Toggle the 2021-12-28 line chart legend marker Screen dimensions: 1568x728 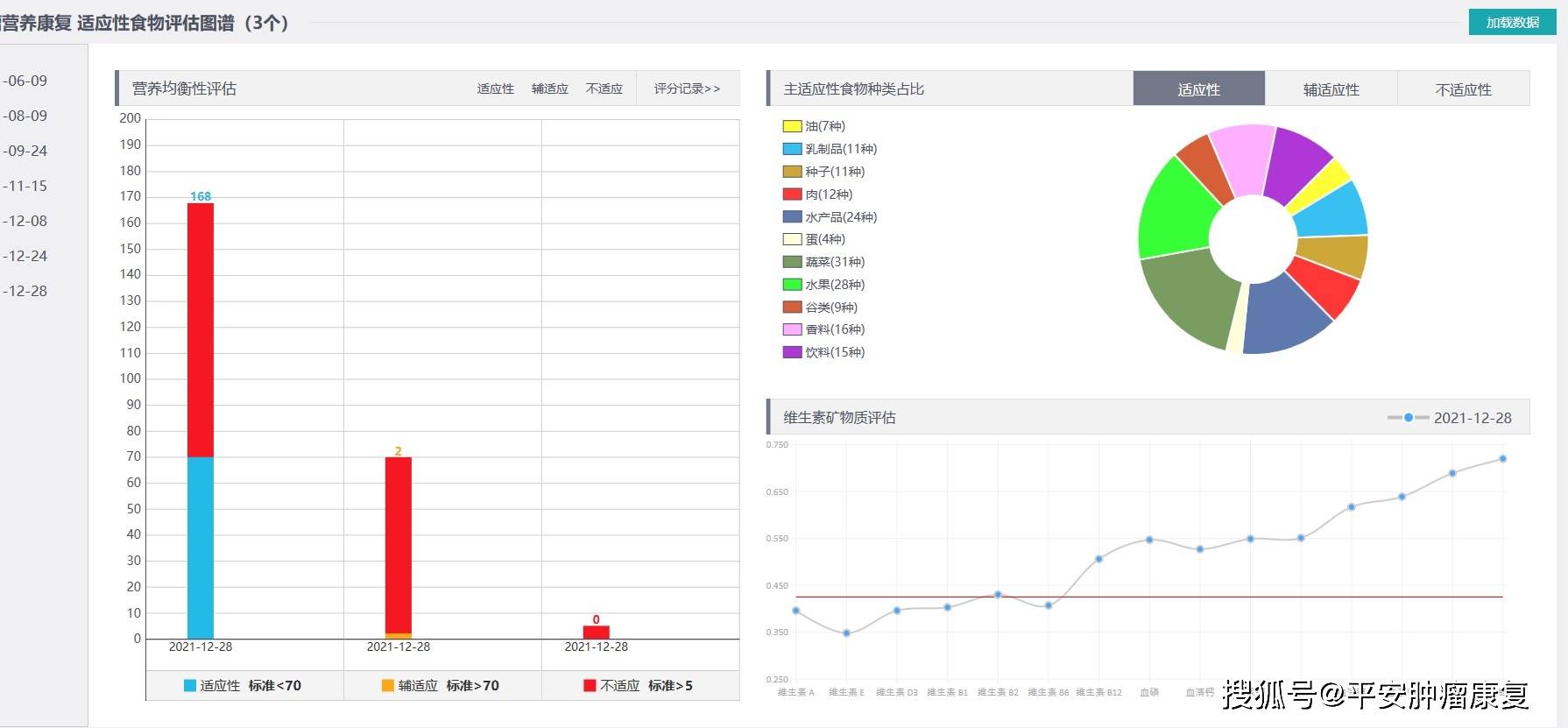[x=1409, y=418]
